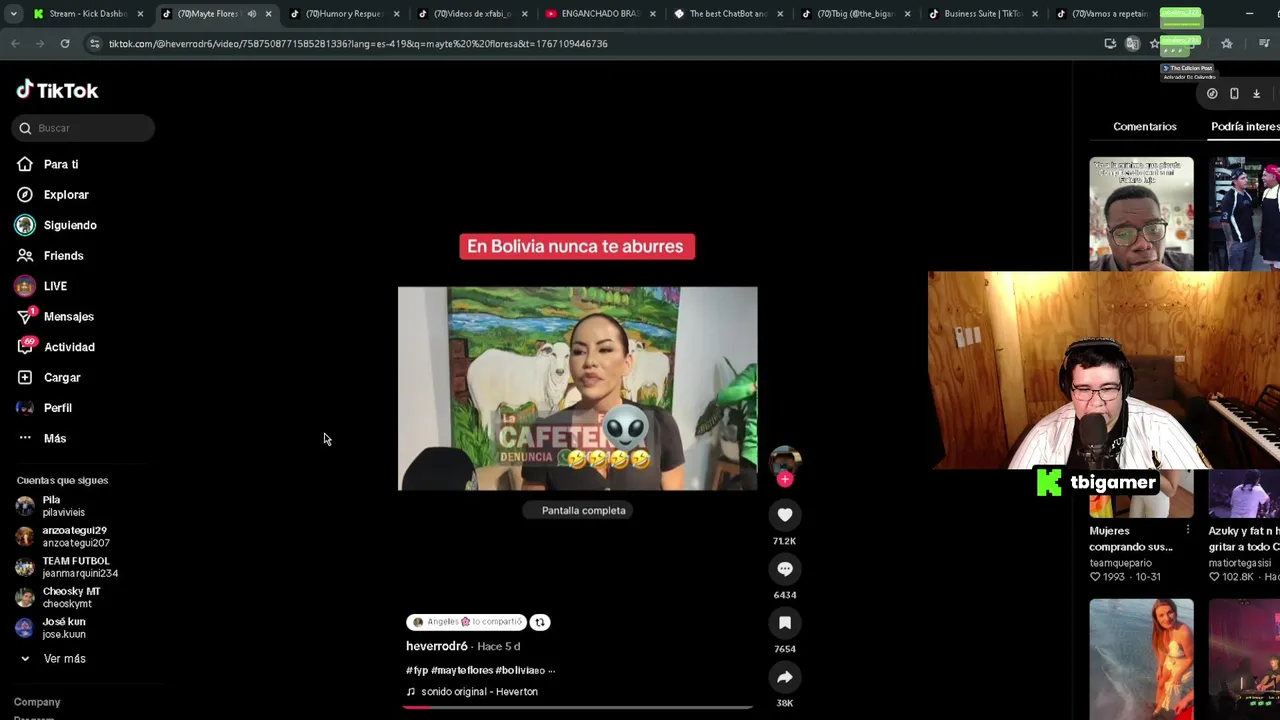Click the TikTok logo
The height and width of the screenshot is (720, 1280).
point(57,90)
